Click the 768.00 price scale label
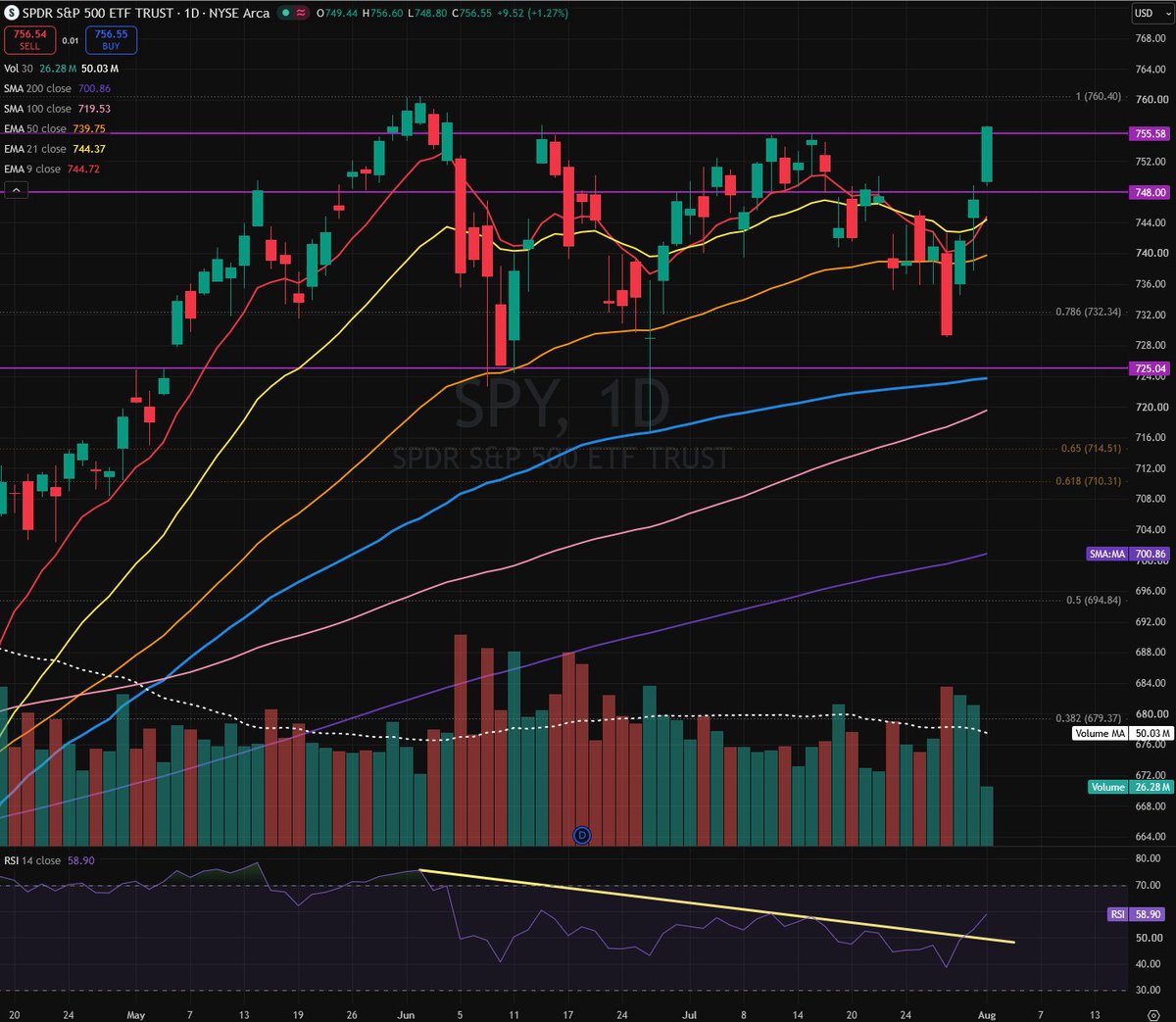Viewport: 1176px width, 1022px height. click(x=1151, y=38)
